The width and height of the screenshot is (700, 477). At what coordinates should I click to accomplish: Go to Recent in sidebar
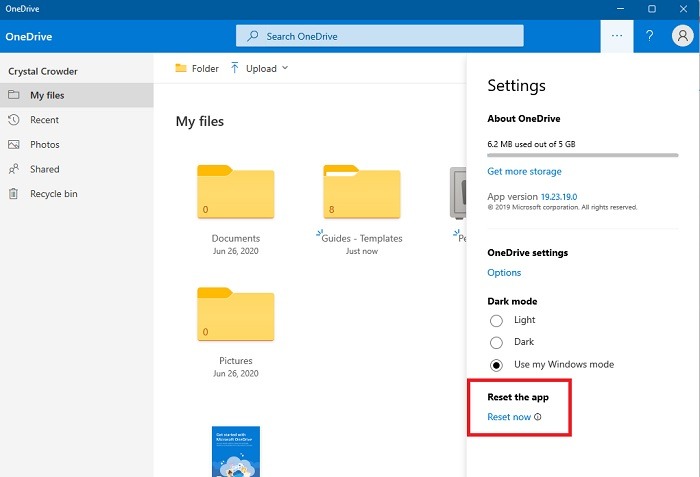point(77,119)
